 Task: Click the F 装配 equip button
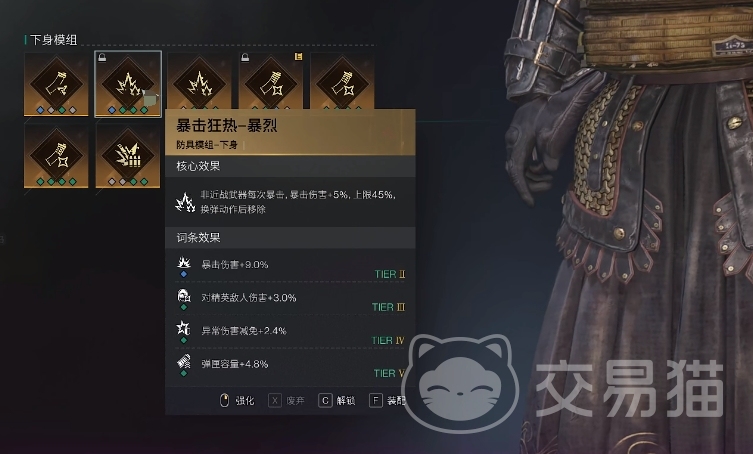coord(387,400)
